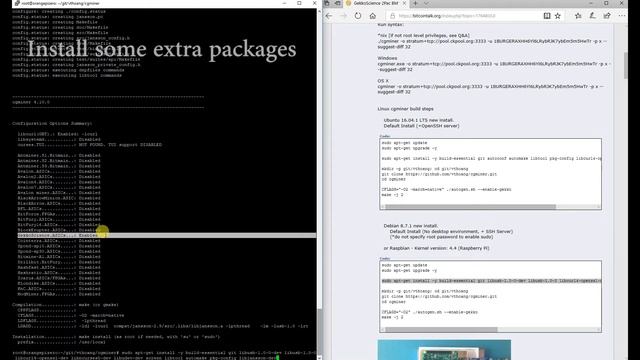Click 'Configuration Options Summary' in terminal
The width and height of the screenshot is (640, 360).
[52, 123]
